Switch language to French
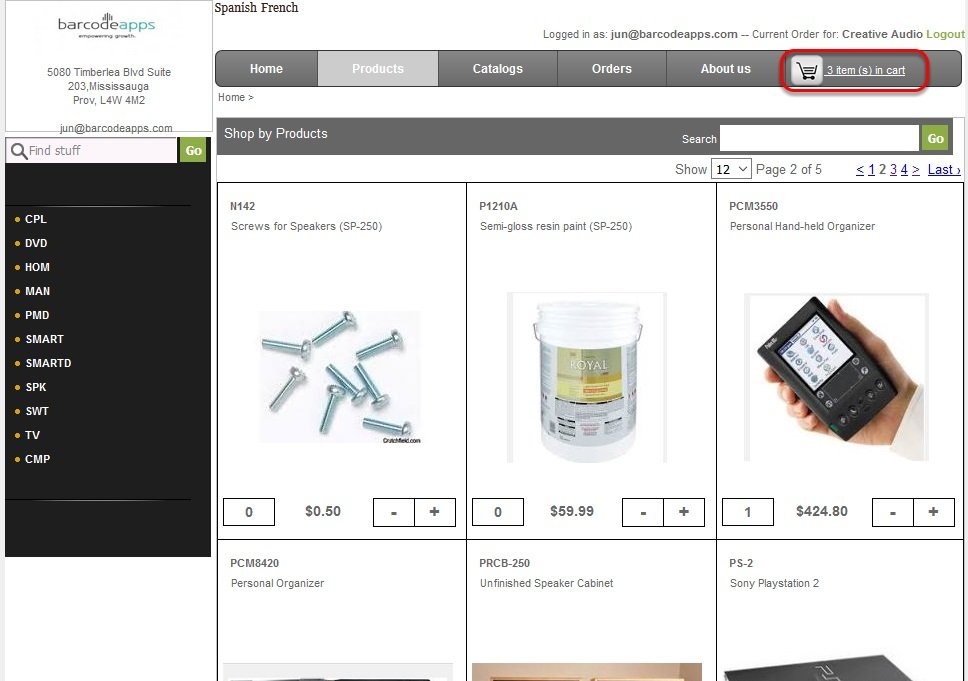 280,7
